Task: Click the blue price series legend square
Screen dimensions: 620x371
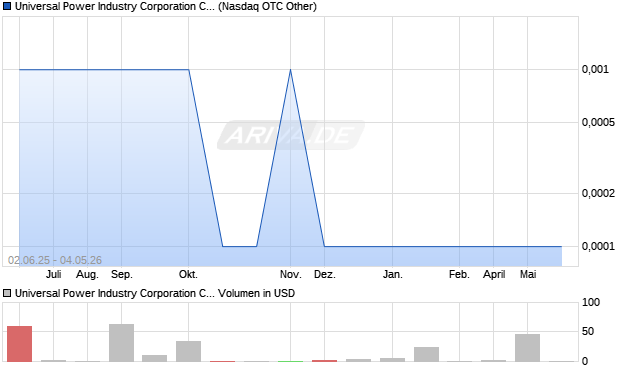Action: [7, 6]
